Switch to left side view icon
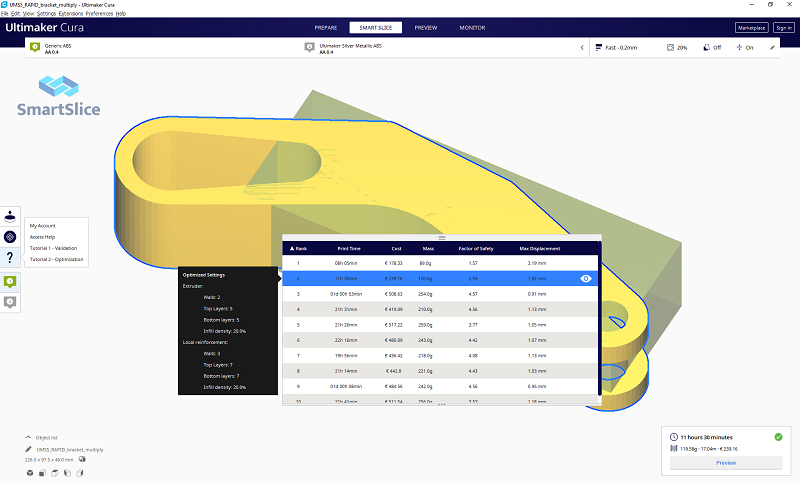 (67, 473)
